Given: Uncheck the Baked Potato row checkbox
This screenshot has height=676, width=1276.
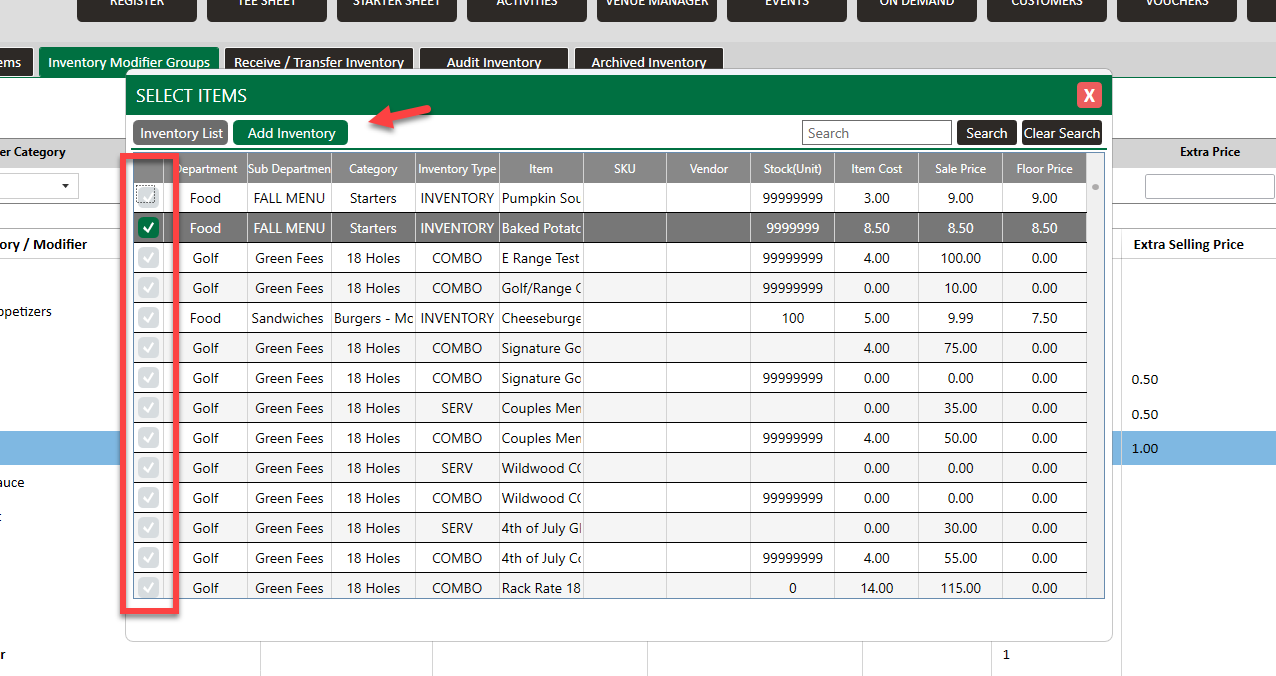Looking at the screenshot, I should click(x=148, y=228).
